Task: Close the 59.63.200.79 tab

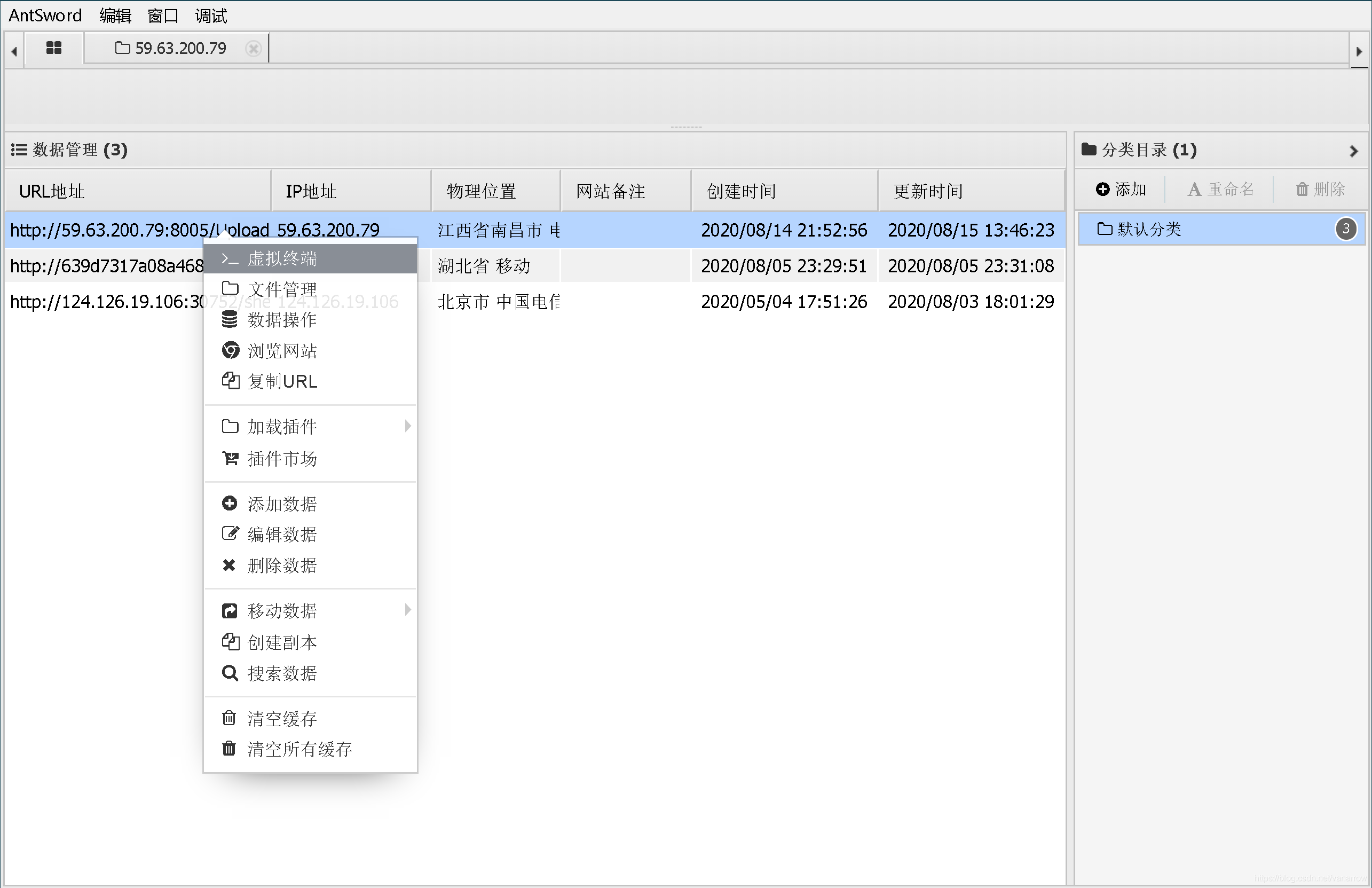Action: click(x=253, y=49)
